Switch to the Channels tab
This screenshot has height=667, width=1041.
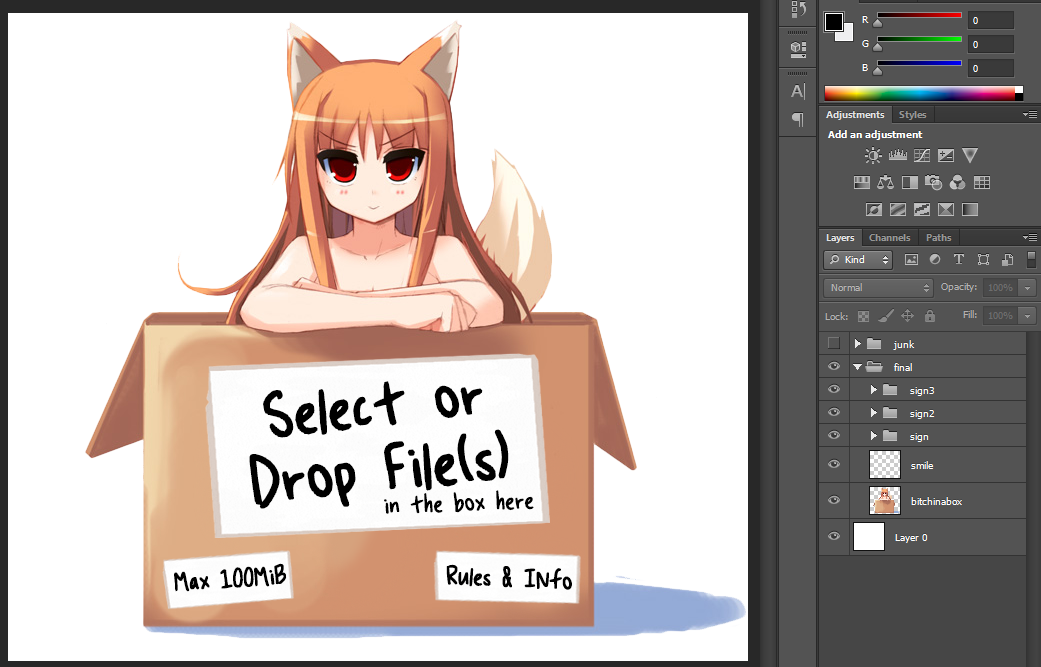click(x=889, y=238)
